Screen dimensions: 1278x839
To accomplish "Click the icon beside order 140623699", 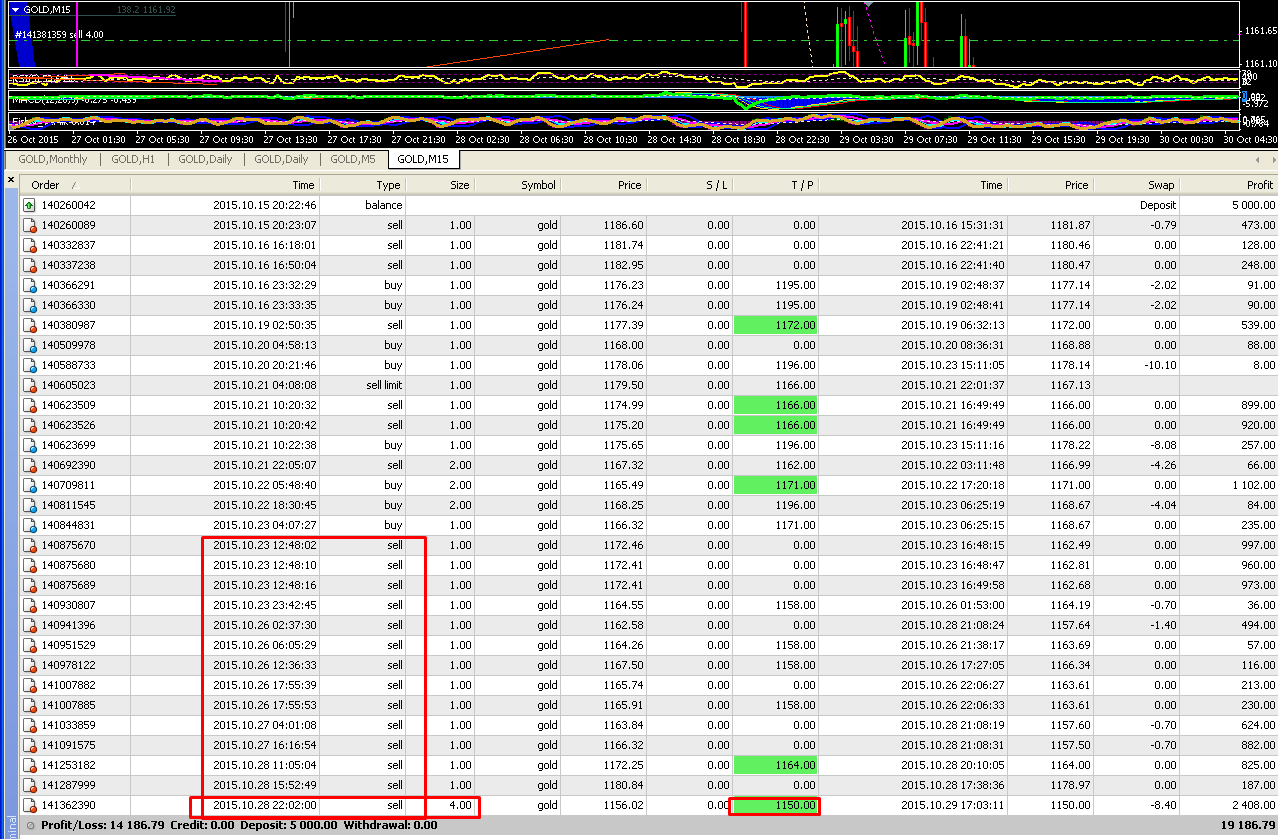I will pyautogui.click(x=29, y=445).
